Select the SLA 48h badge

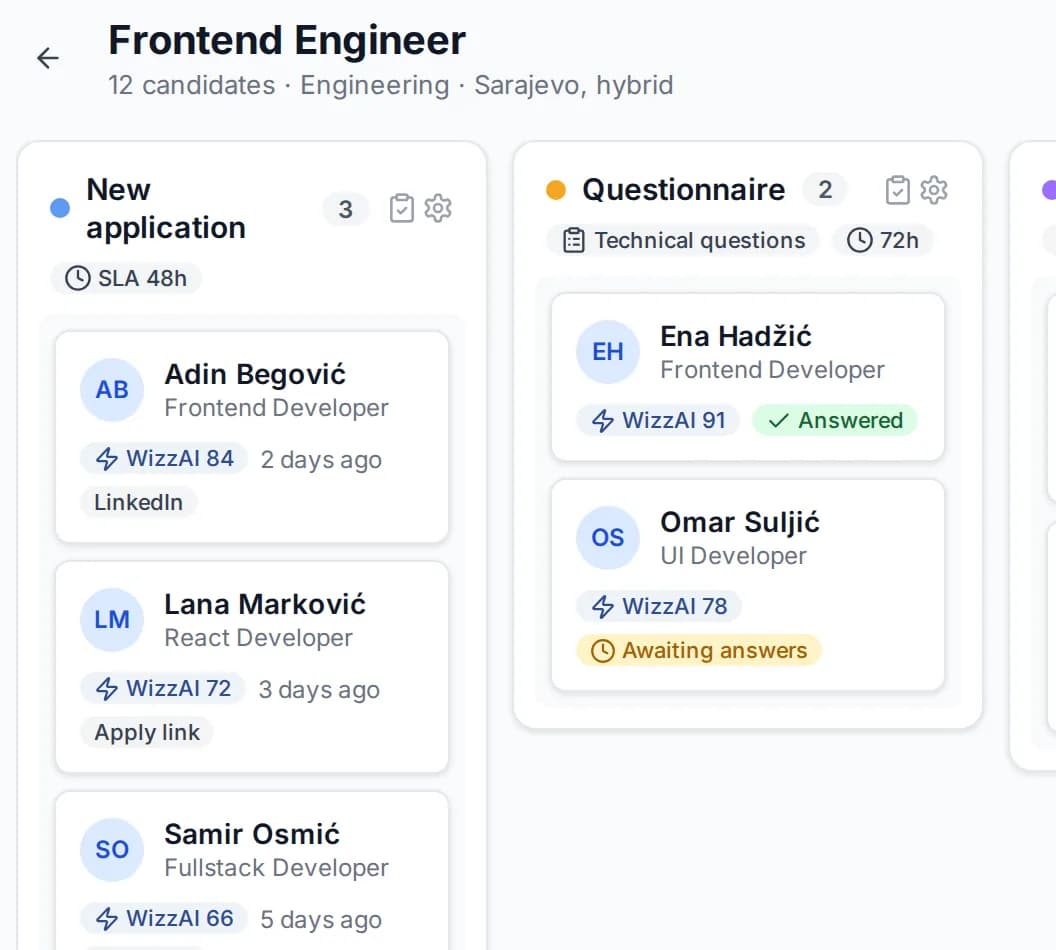[x=126, y=279]
